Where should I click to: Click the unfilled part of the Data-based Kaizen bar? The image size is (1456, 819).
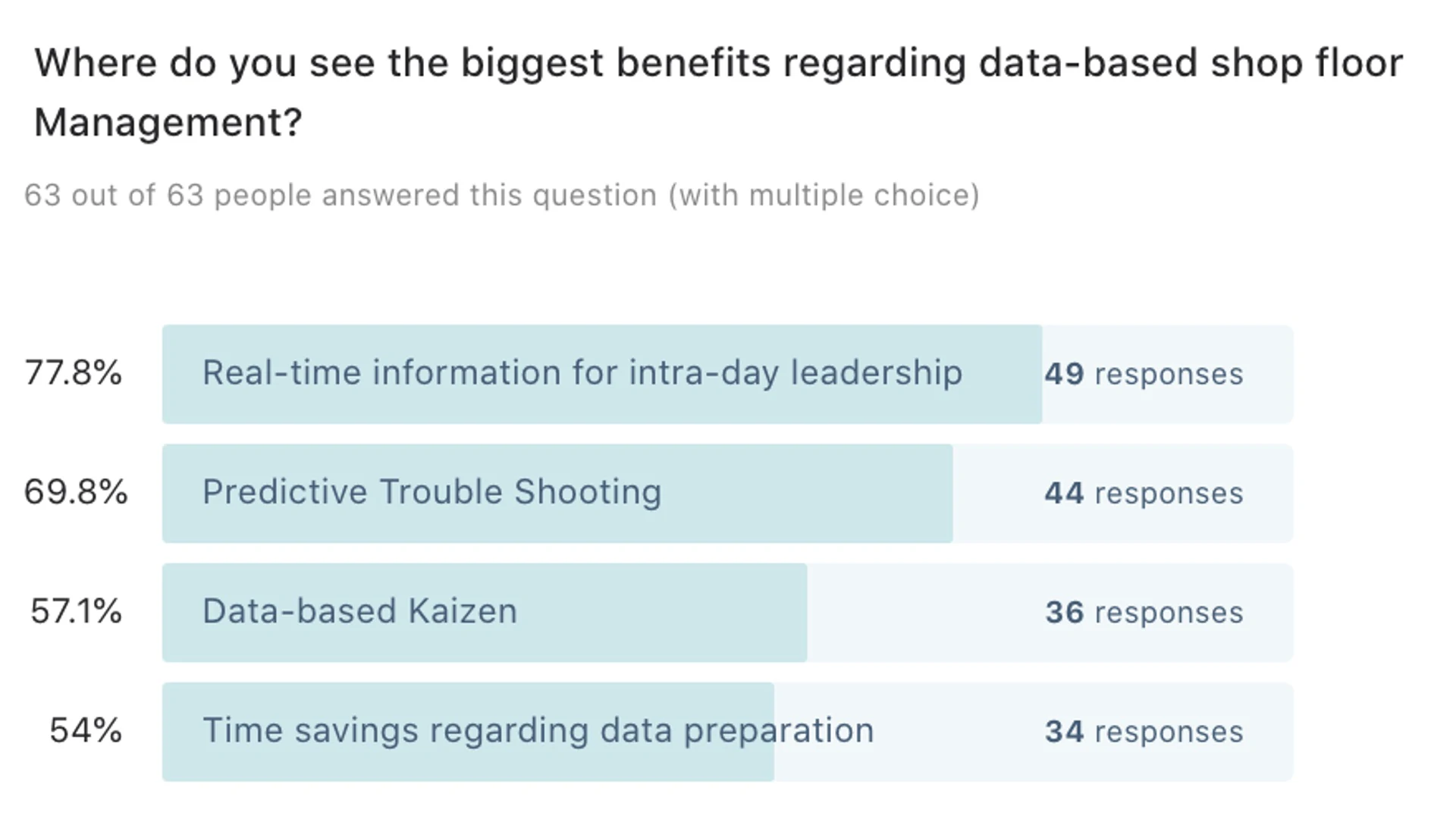click(x=925, y=613)
